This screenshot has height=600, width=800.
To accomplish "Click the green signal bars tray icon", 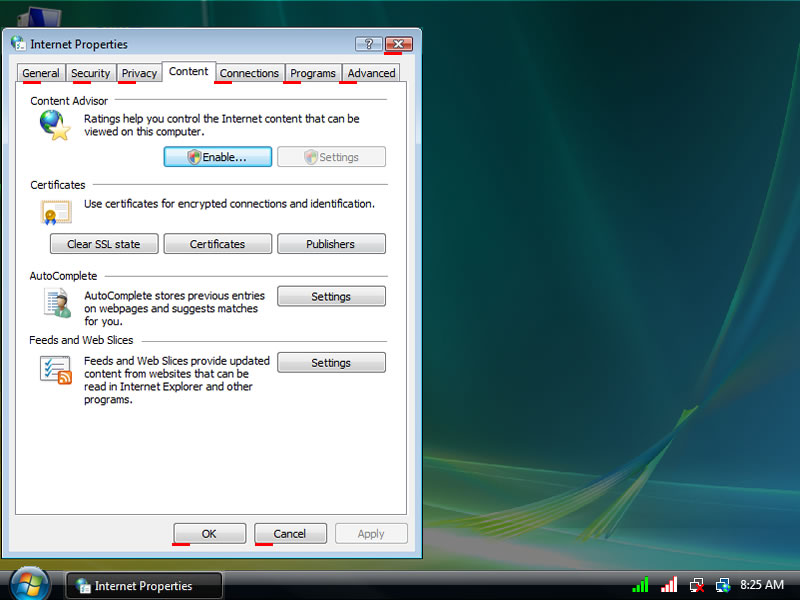I will click(x=640, y=585).
